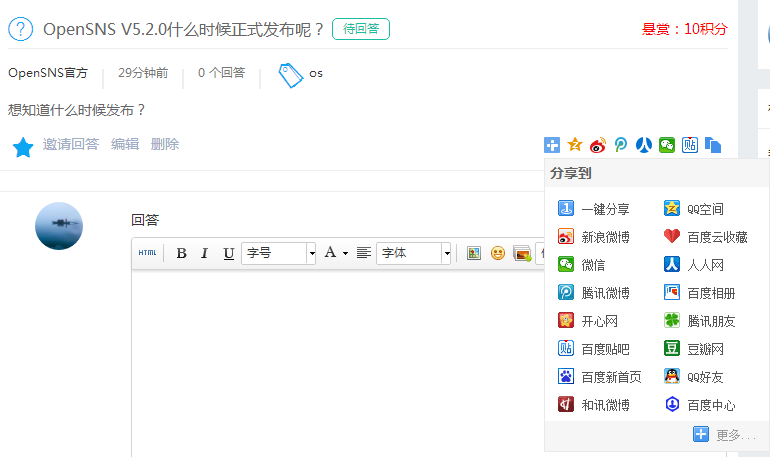Click the 字体 dropdown arrow
The height and width of the screenshot is (457, 770).
point(447,253)
